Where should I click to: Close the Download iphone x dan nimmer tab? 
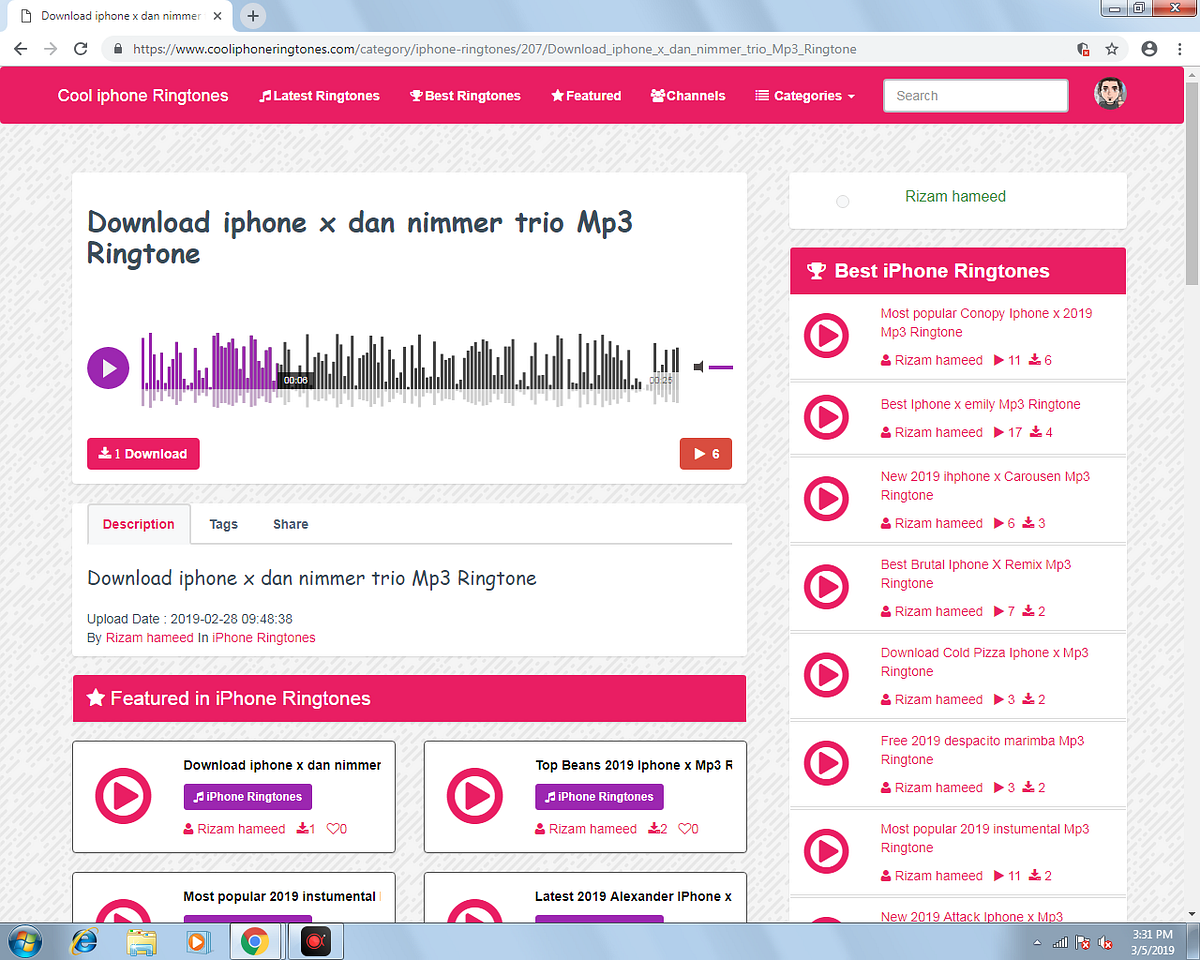[x=218, y=16]
